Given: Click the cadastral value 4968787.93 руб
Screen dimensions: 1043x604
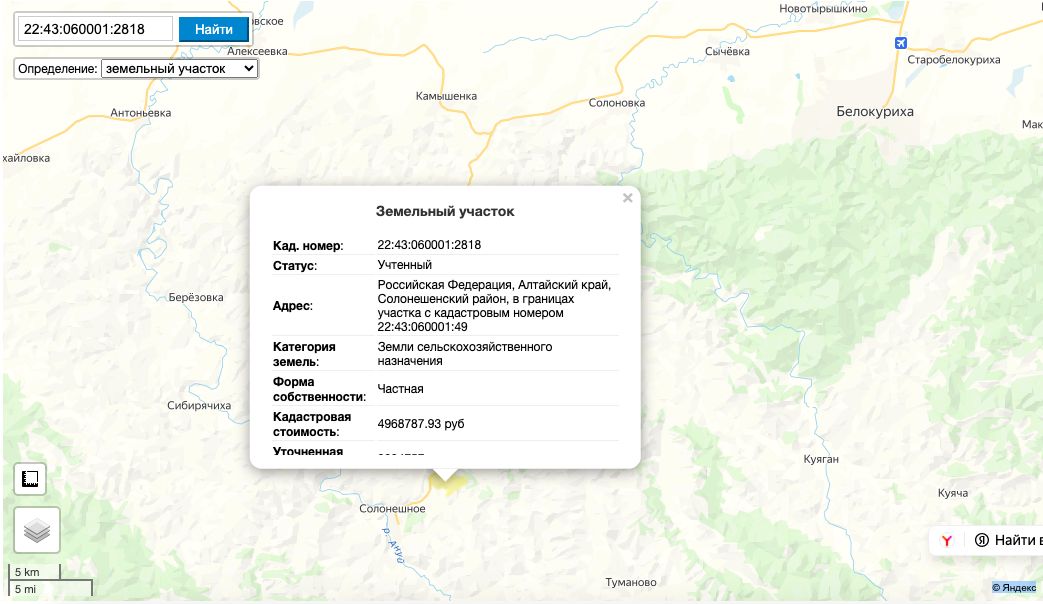Looking at the screenshot, I should coord(421,424).
